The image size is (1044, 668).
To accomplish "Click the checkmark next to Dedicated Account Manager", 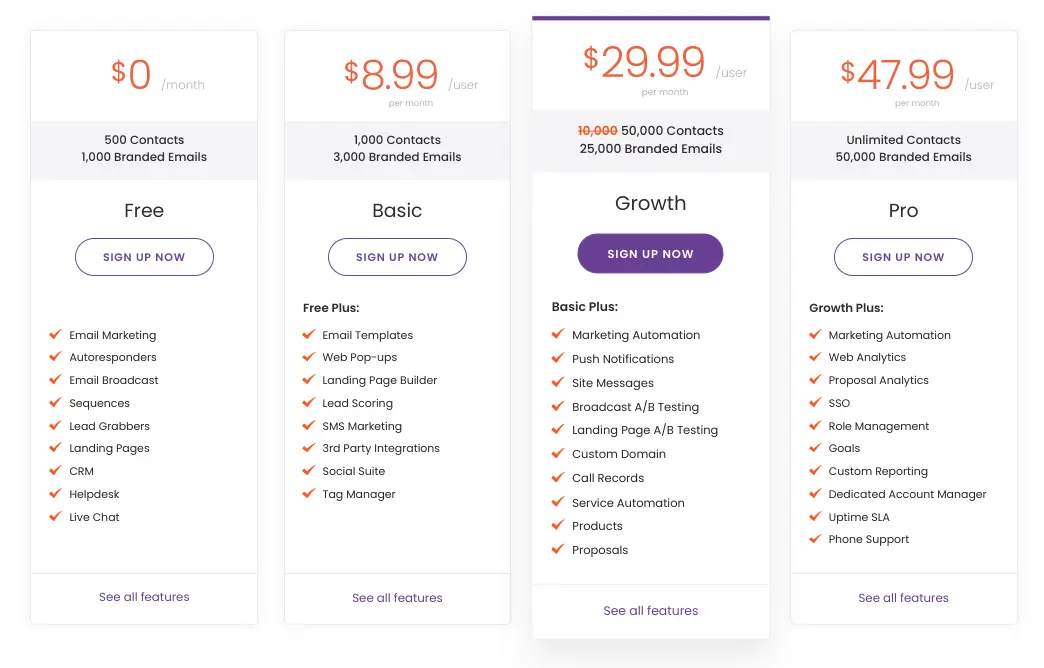I will click(x=815, y=494).
